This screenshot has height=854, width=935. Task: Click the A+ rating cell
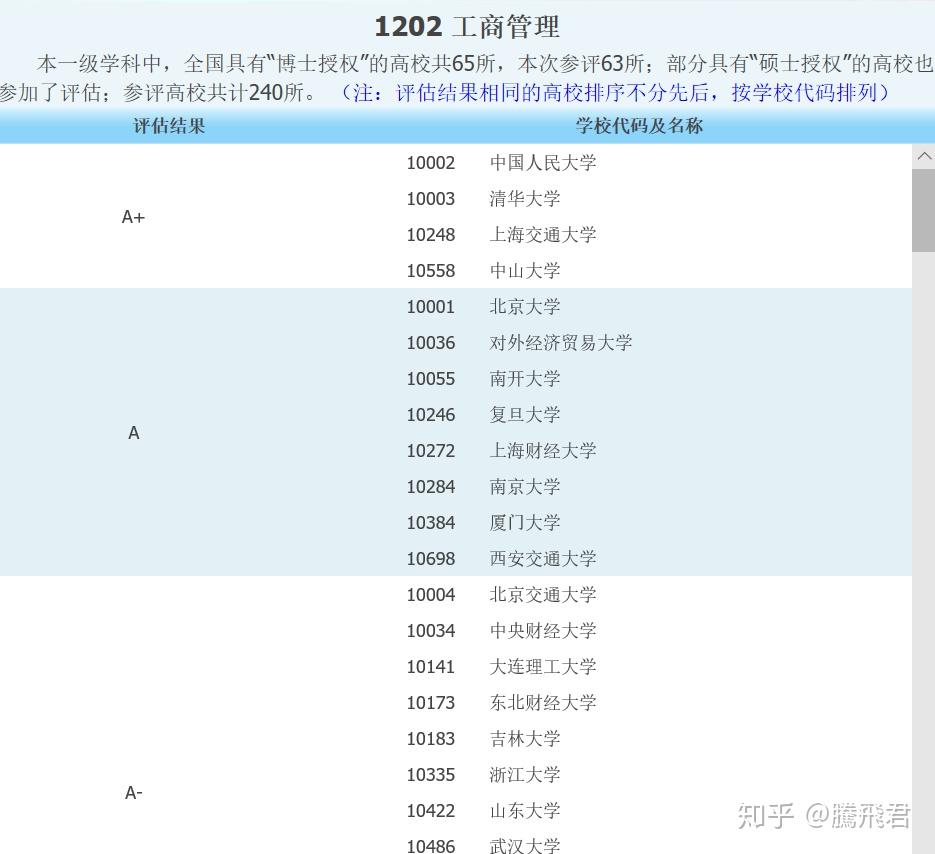[x=134, y=217]
